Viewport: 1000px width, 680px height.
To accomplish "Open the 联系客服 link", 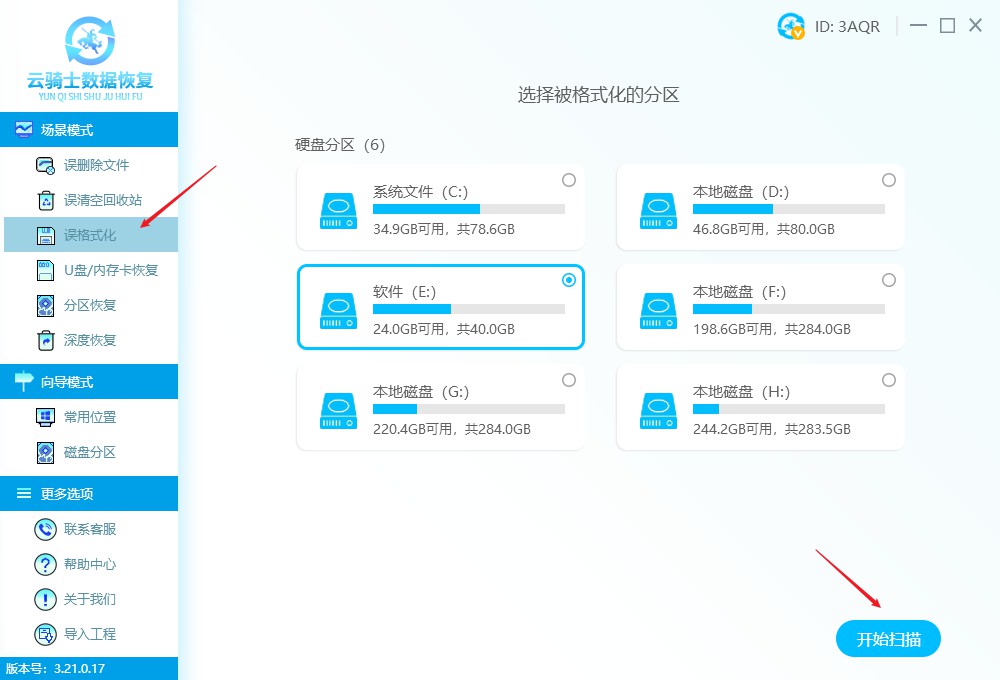I will 91,529.
